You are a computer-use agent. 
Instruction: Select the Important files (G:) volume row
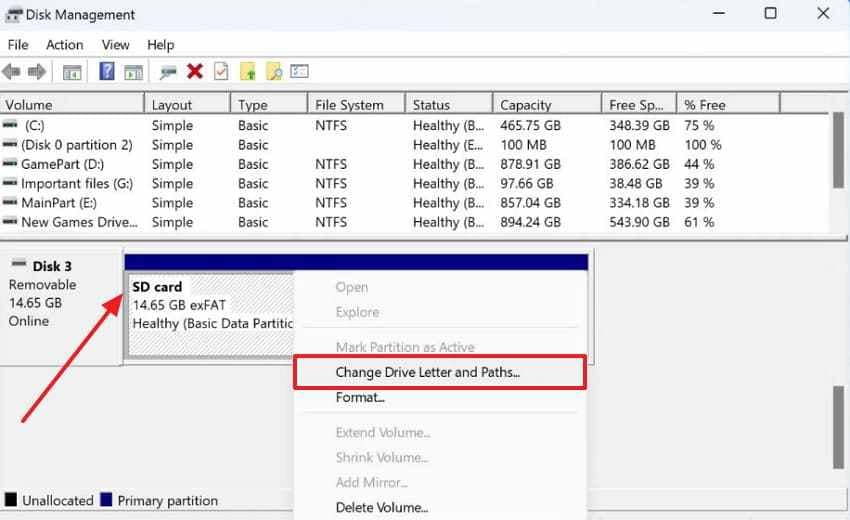[x=415, y=184]
